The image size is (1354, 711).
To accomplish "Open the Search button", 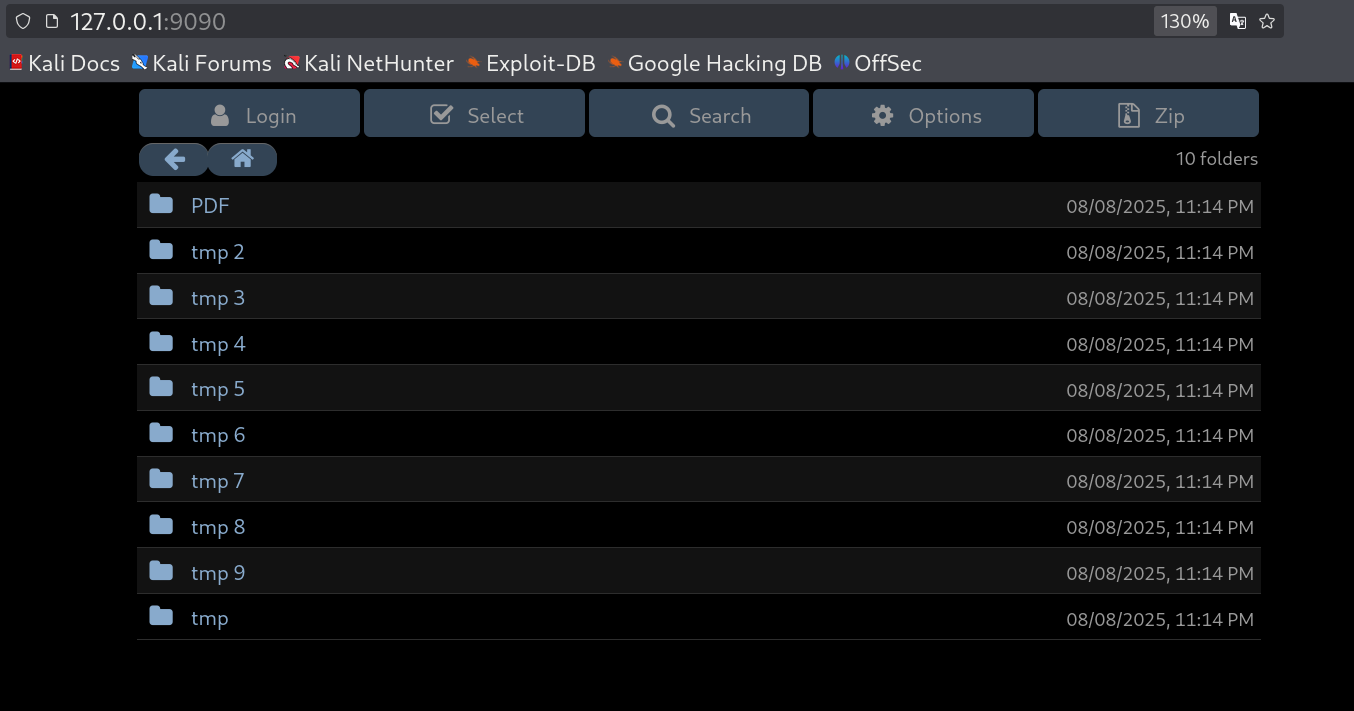I will point(699,113).
